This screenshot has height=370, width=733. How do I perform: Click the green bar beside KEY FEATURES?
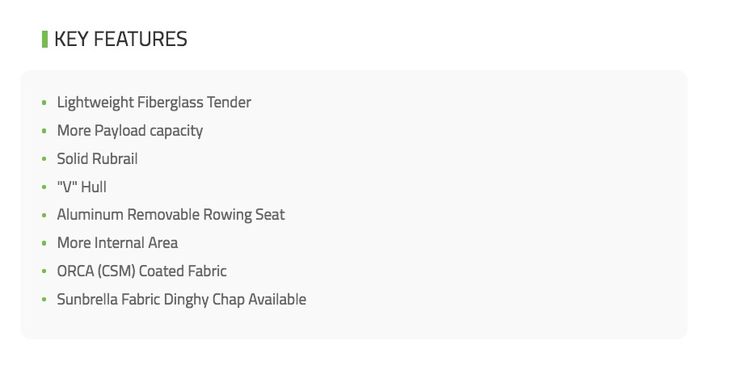[x=45, y=39]
